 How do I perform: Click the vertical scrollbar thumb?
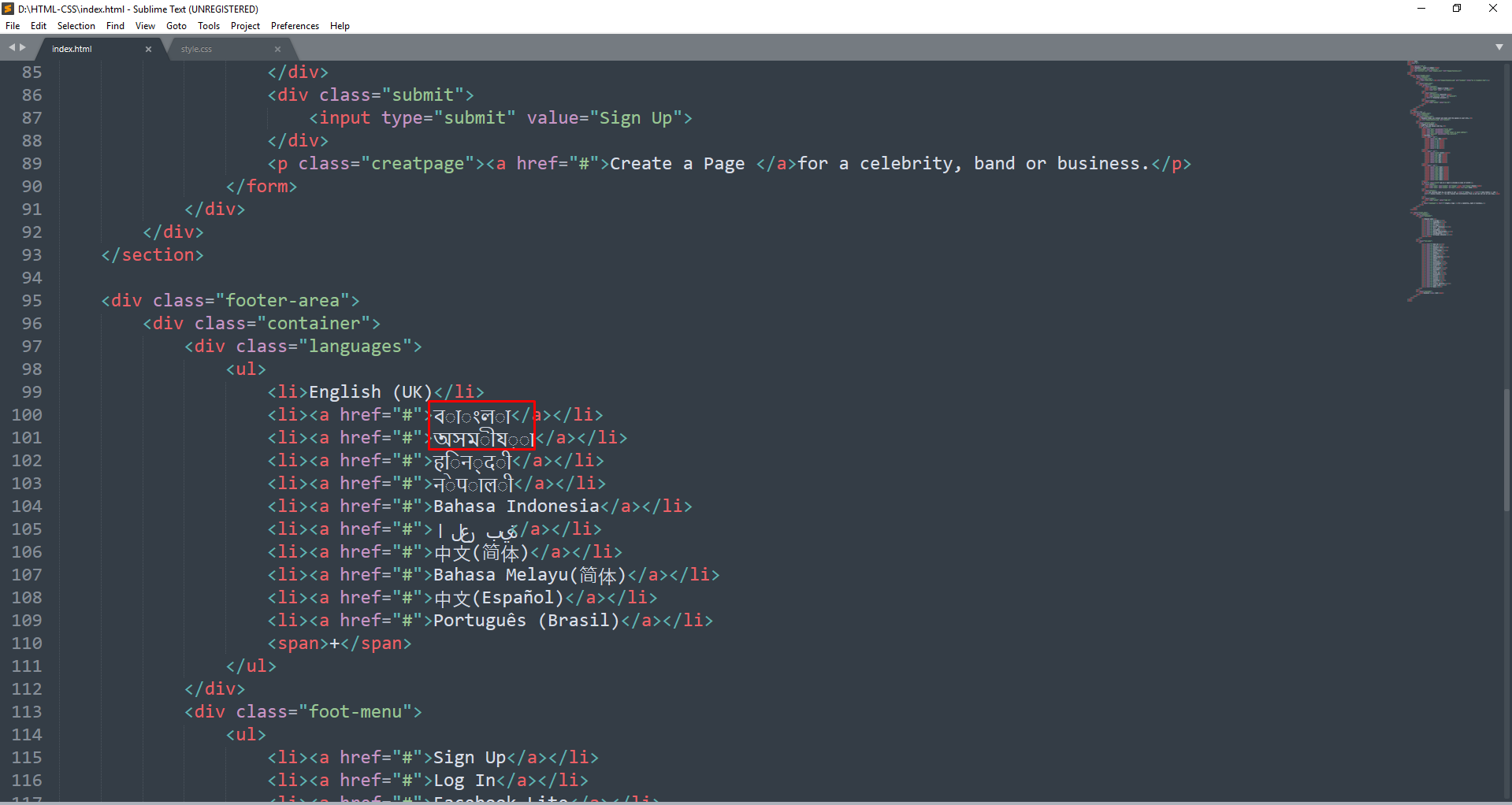1506,449
